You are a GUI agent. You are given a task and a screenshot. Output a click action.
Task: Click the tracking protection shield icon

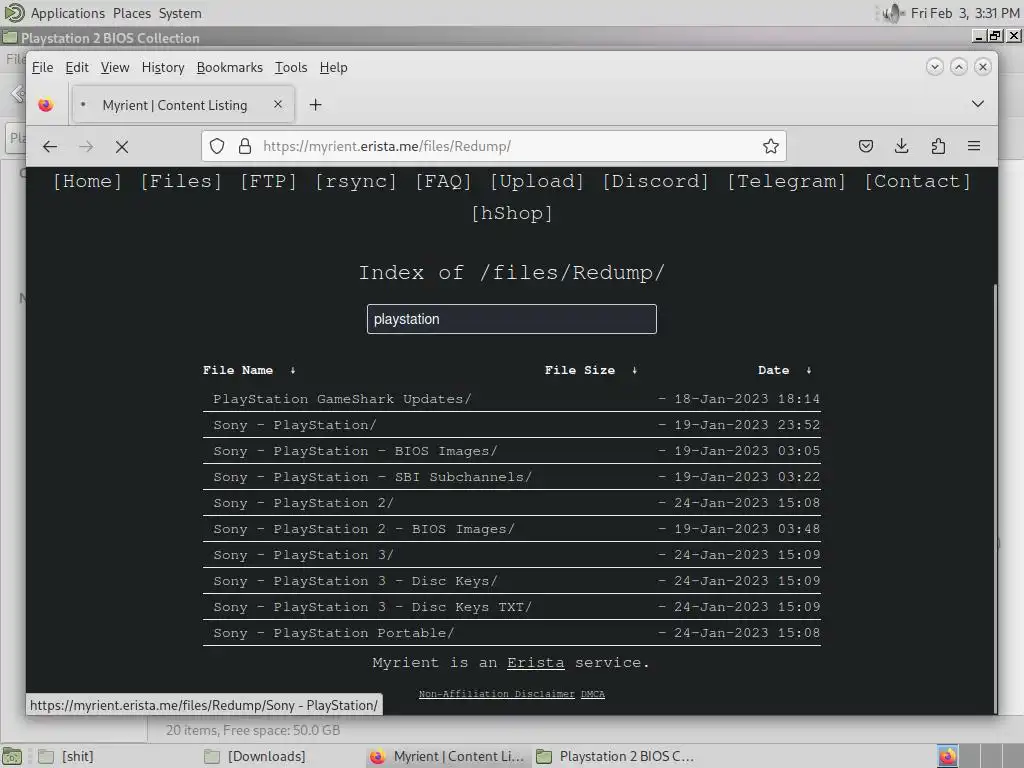point(217,146)
